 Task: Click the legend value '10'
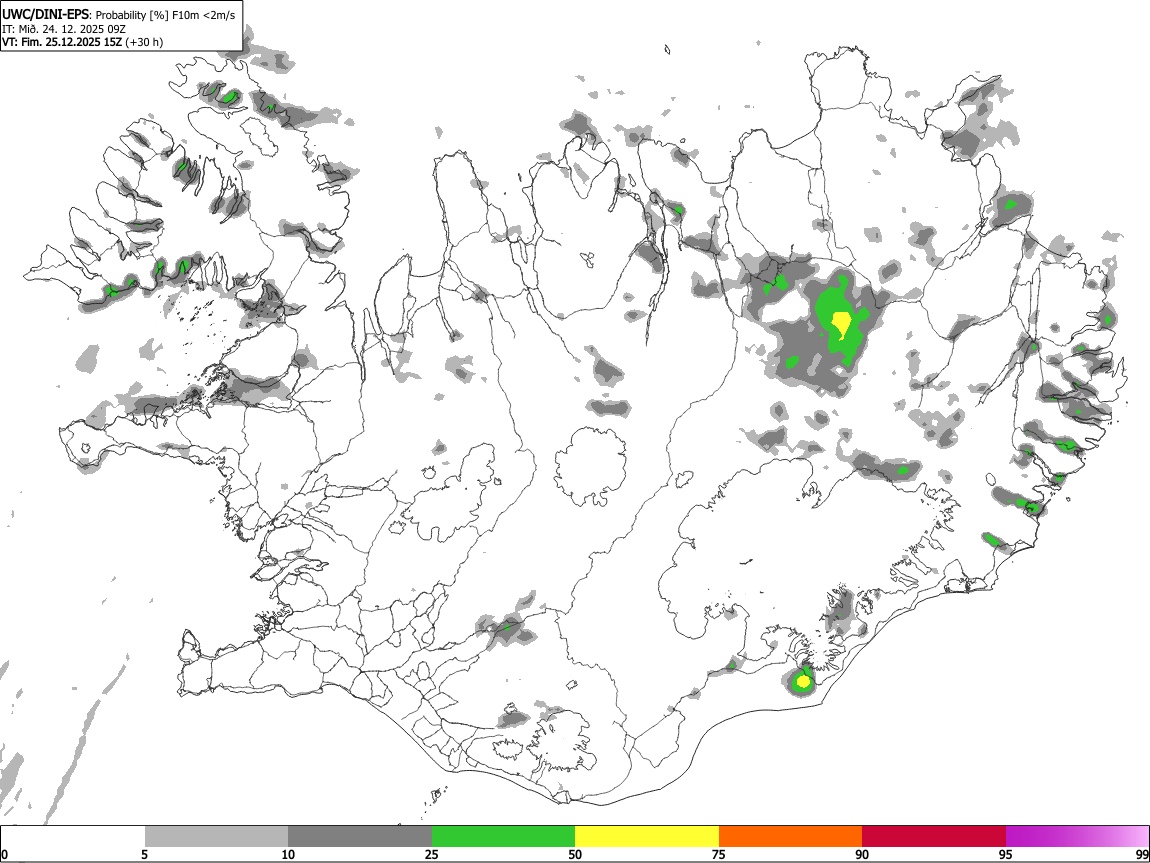pyautogui.click(x=288, y=854)
